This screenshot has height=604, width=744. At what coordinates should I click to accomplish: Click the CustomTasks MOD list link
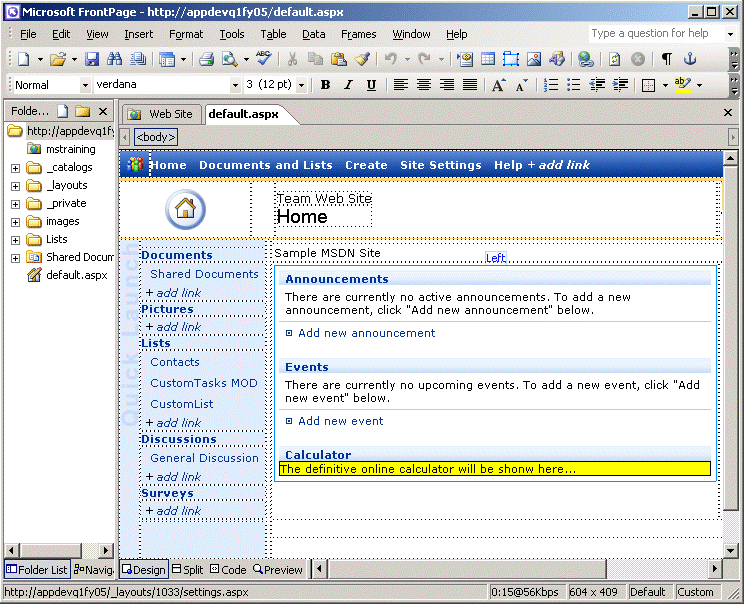[204, 383]
